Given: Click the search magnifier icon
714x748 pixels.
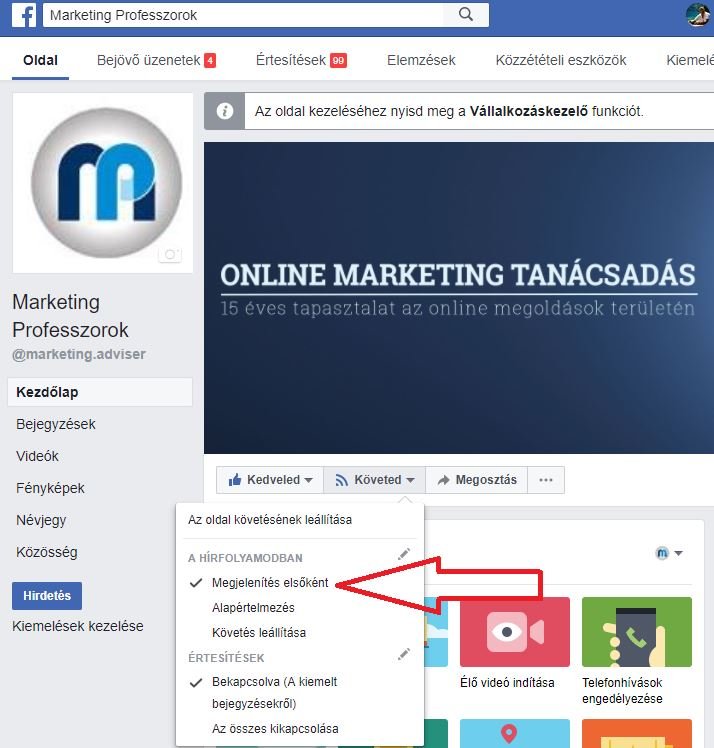Looking at the screenshot, I should (466, 15).
